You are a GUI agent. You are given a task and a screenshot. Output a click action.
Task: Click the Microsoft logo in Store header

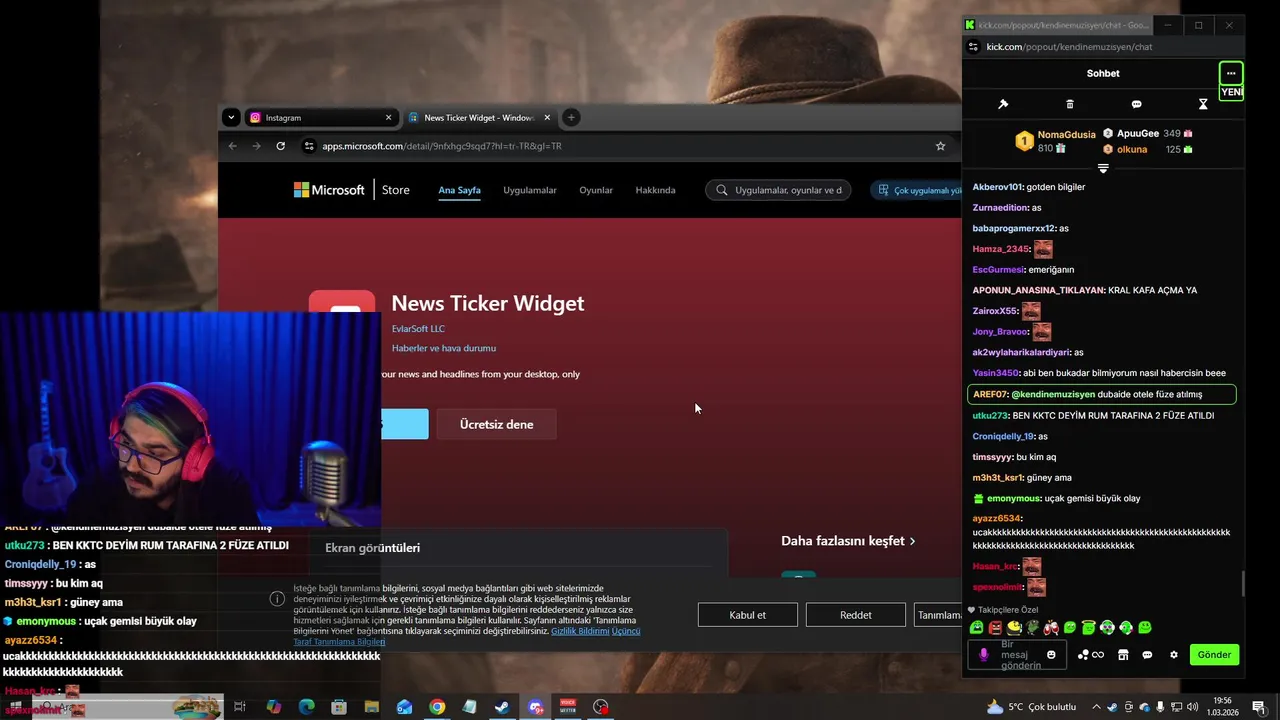(329, 190)
